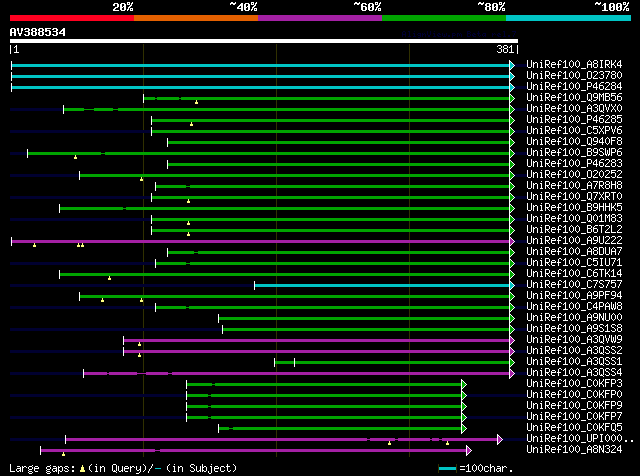Click the yellow gap marker under C6TK14 alignment

click(109, 278)
